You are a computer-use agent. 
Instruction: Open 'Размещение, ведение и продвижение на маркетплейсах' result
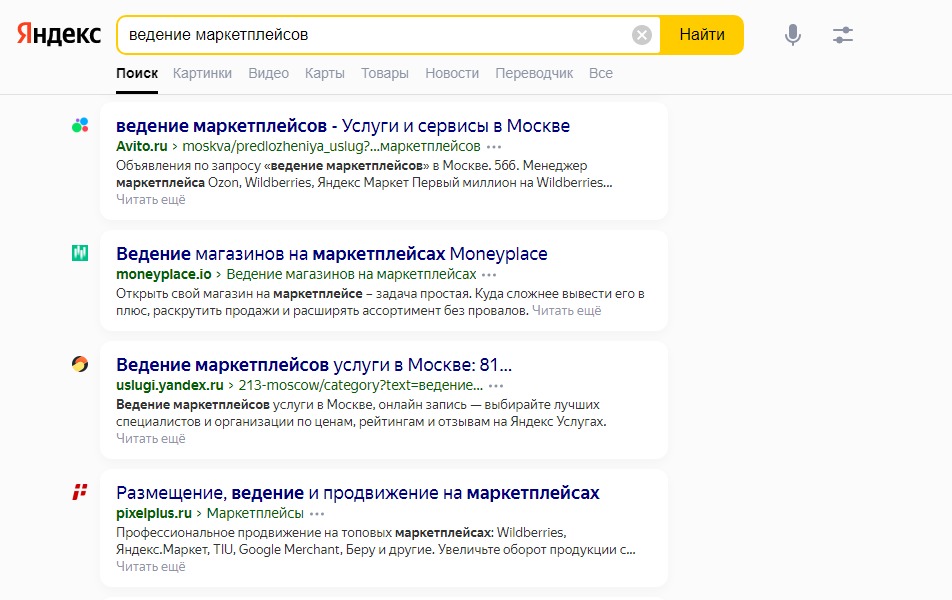358,493
